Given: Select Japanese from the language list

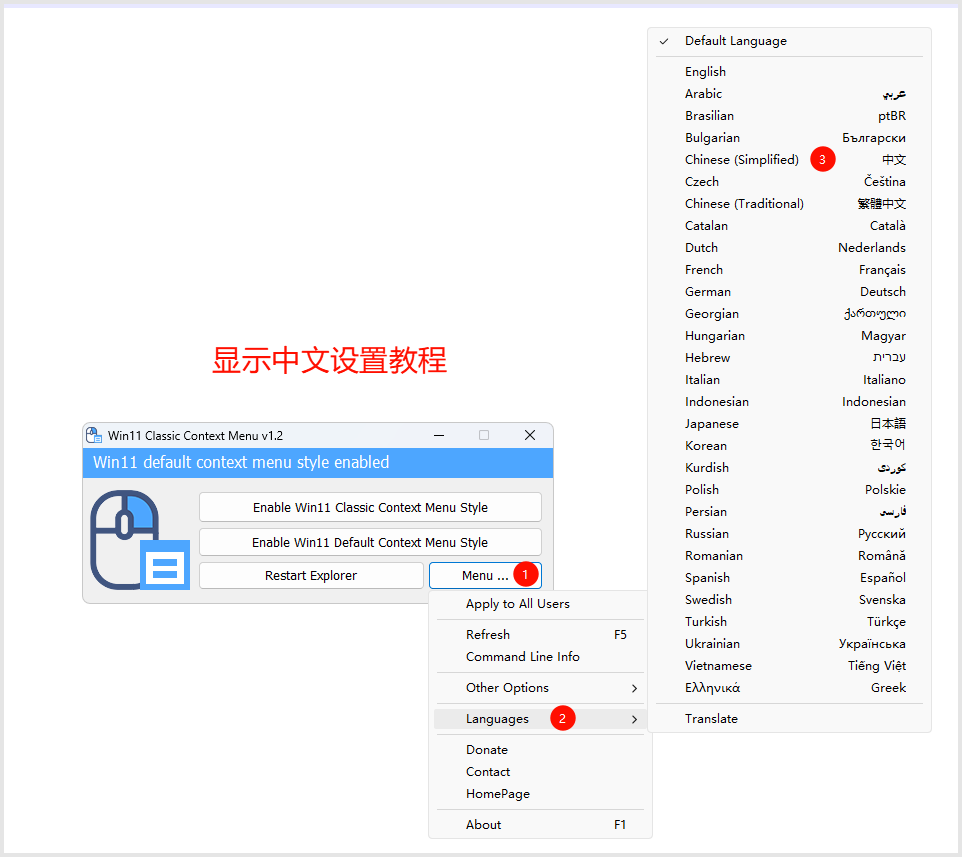Looking at the screenshot, I should 711,424.
